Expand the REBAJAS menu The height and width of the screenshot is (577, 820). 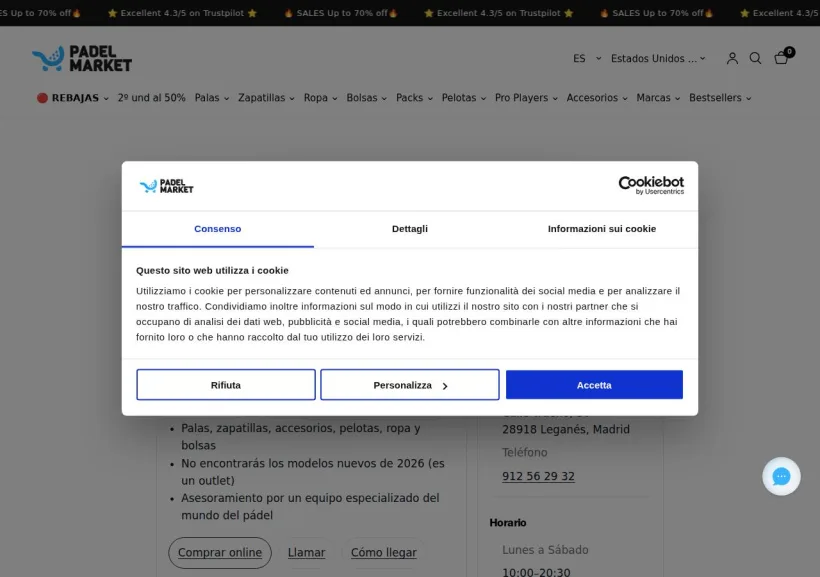(x=73, y=98)
